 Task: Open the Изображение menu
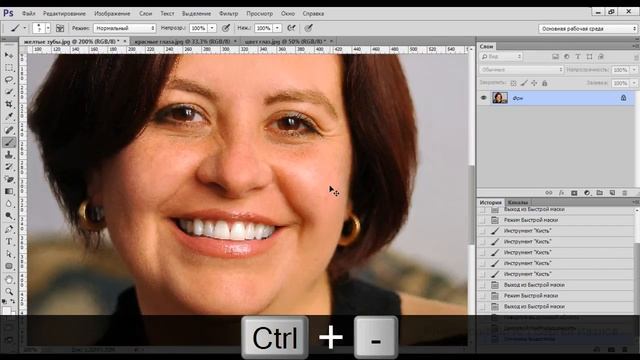pos(112,13)
